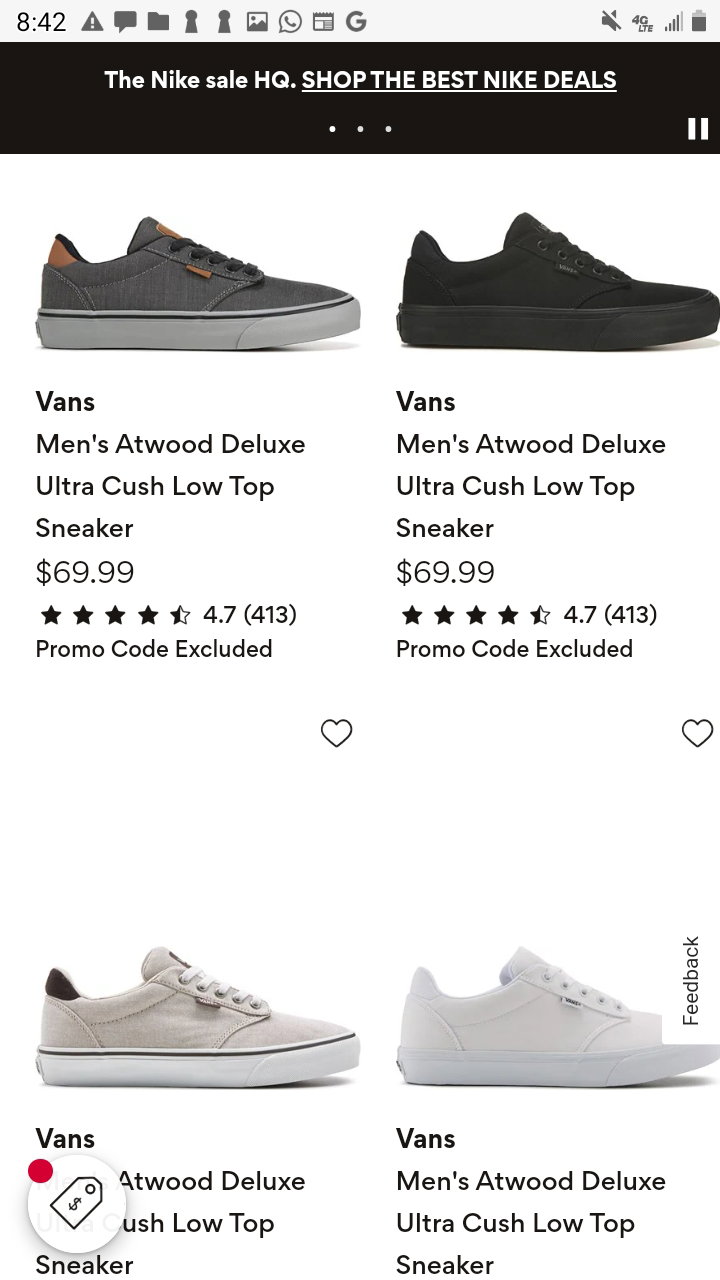Select third carousel dot in banner

click(388, 129)
